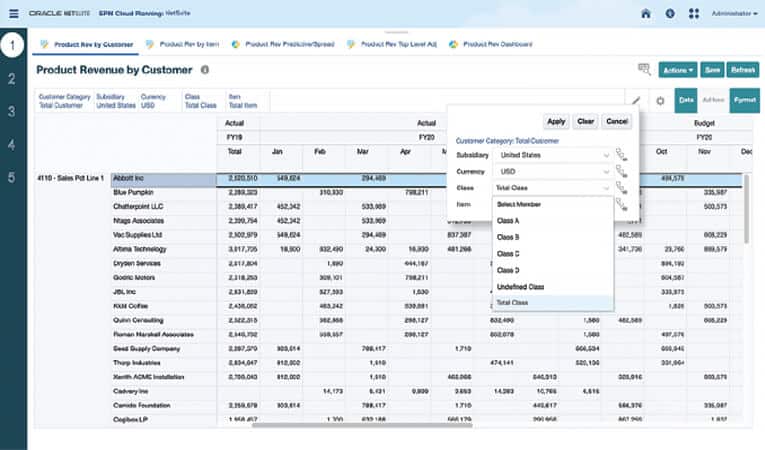765x450 pixels.
Task: Click the icon on Product Rev Dashboard tab
Action: click(453, 44)
